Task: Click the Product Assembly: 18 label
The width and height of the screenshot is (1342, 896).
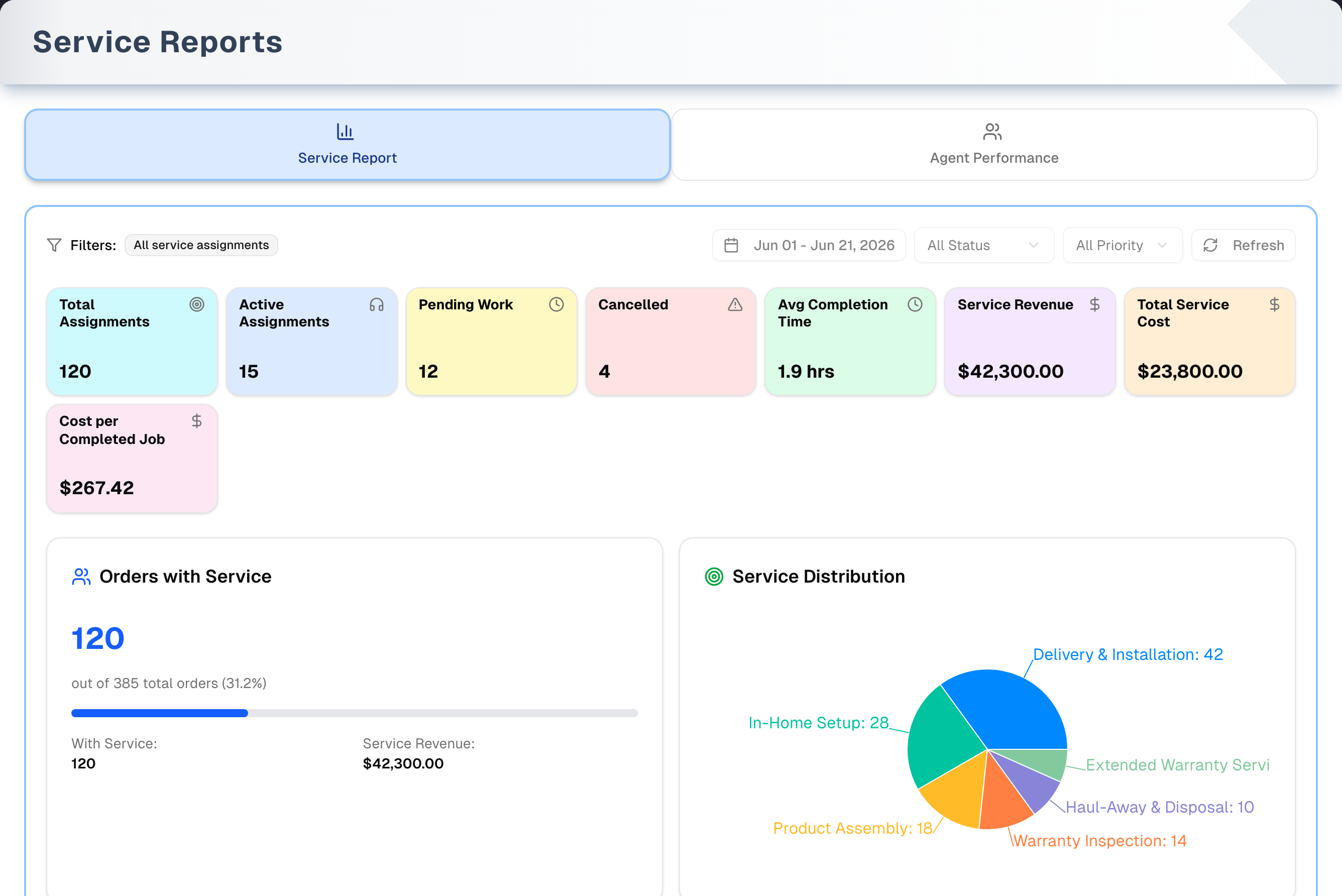Action: click(852, 829)
